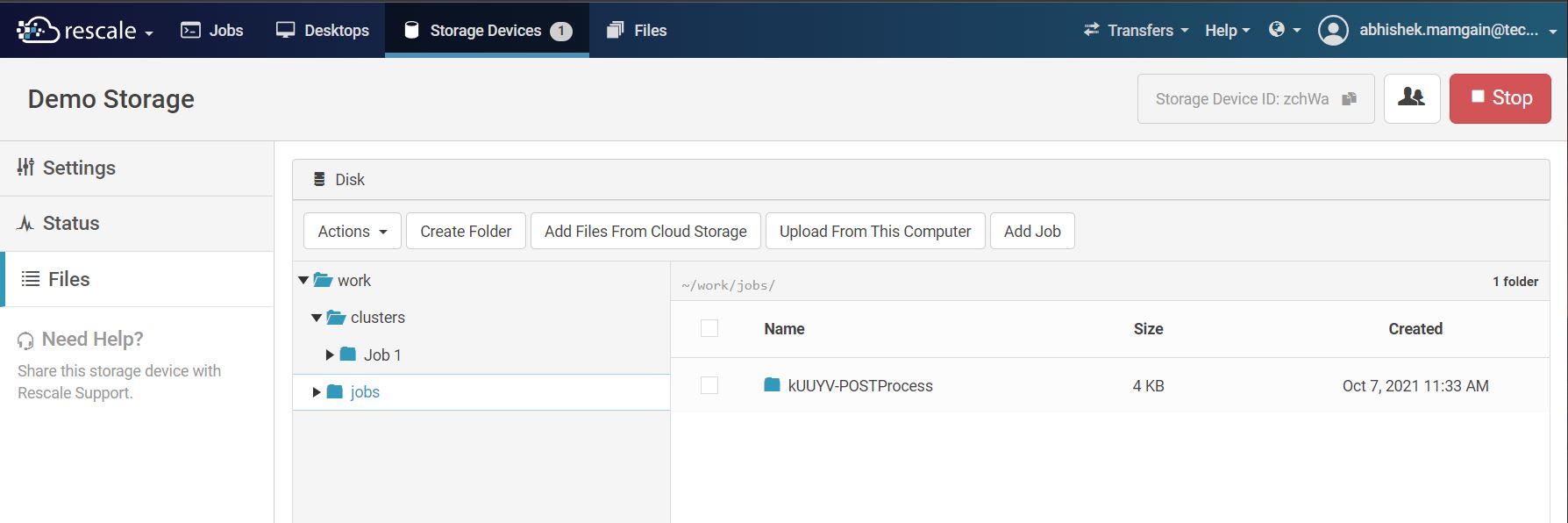Screen dimensions: 1568x523
Task: Open the globe language menu
Action: pyautogui.click(x=1285, y=30)
